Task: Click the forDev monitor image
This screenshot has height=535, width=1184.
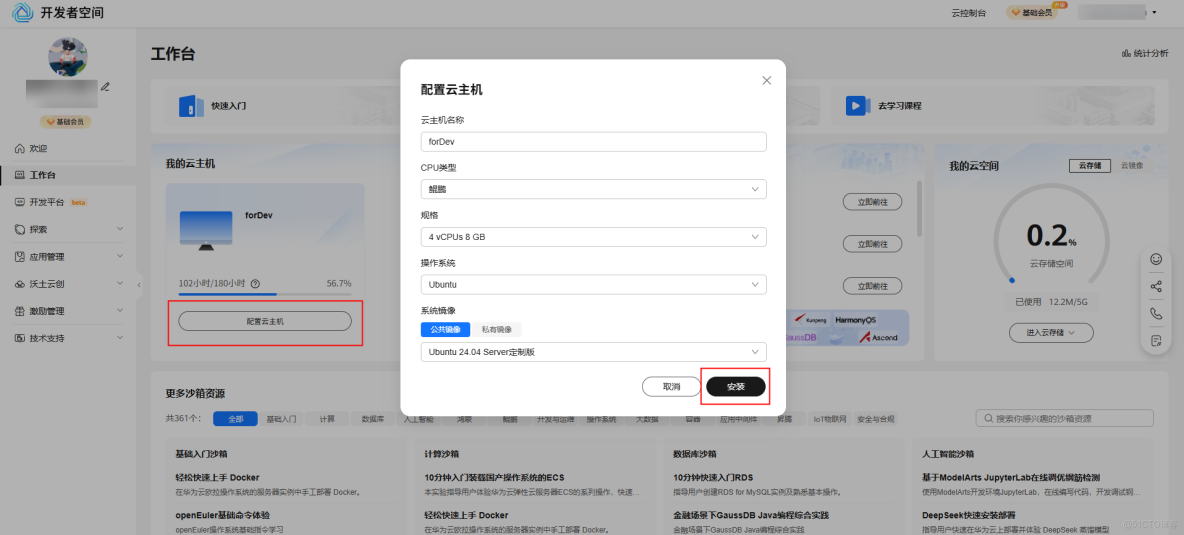Action: click(205, 232)
